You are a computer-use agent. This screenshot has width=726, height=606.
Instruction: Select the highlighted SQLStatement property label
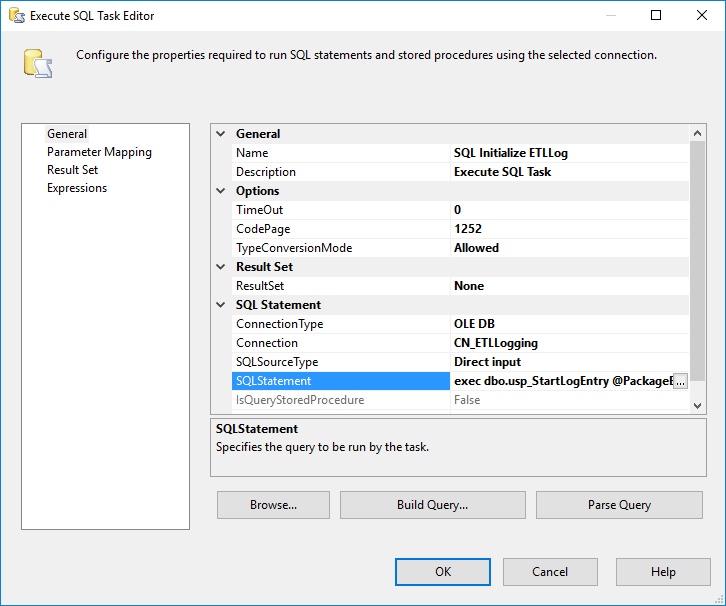pyautogui.click(x=341, y=381)
